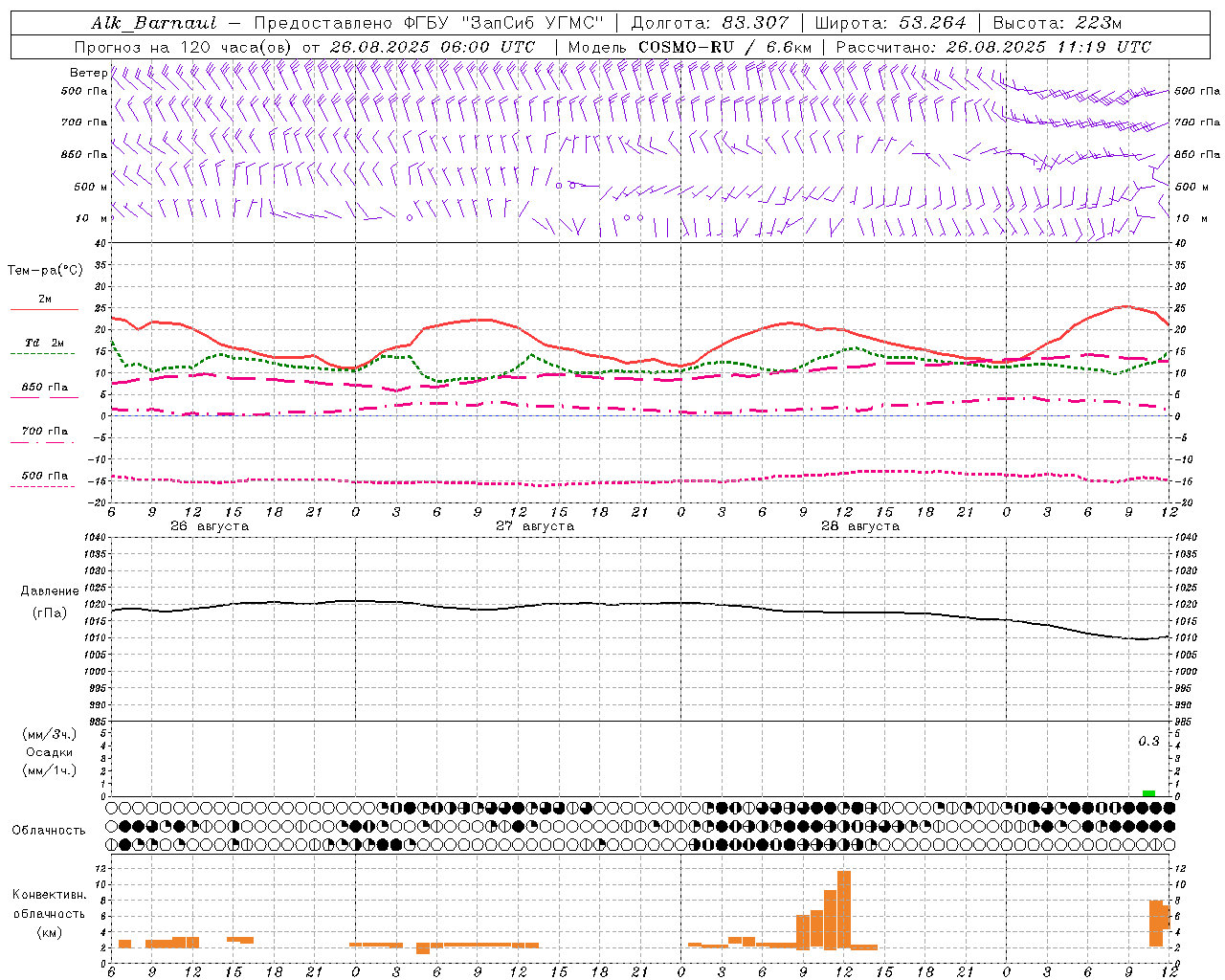The image size is (1225, 980).
Task: Click the solid line sample under the '2м' legend
Action: point(44,310)
